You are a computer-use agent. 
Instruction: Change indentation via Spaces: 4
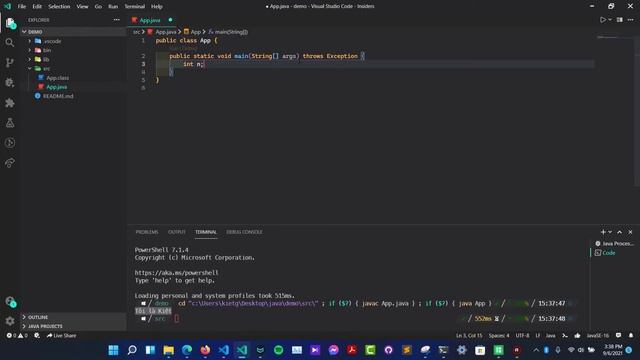[499, 336]
